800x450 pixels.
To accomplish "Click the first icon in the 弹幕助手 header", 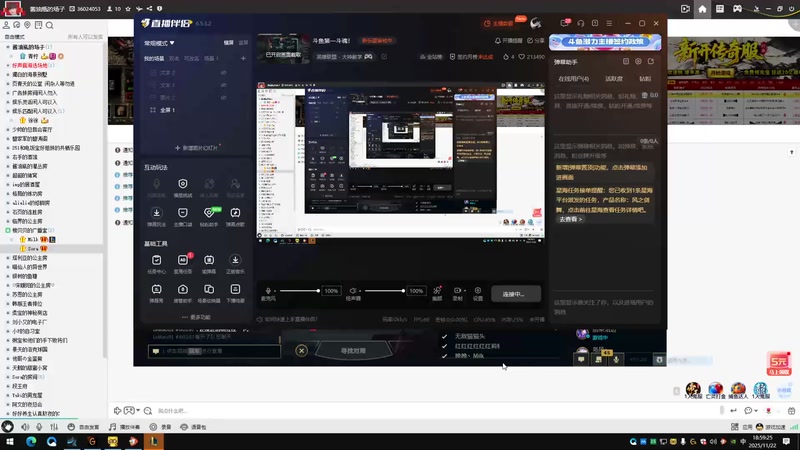I will 626,61.
